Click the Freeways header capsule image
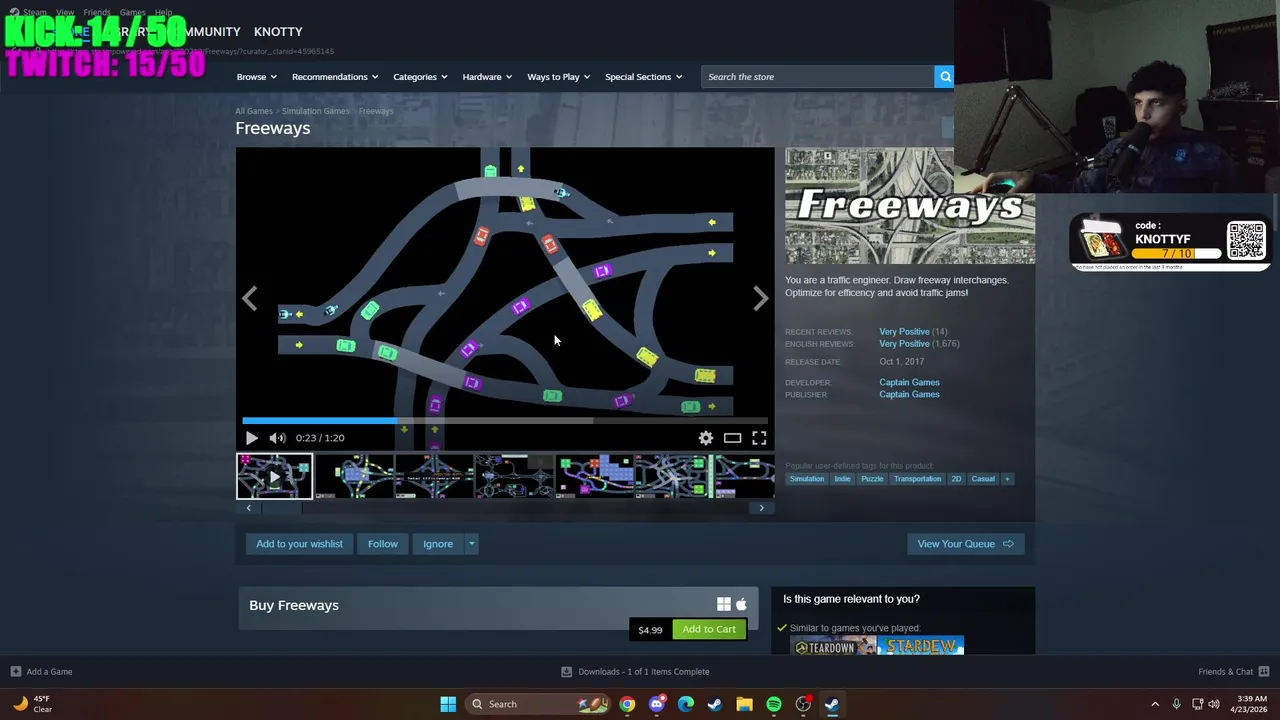This screenshot has width=1280, height=720. click(910, 206)
